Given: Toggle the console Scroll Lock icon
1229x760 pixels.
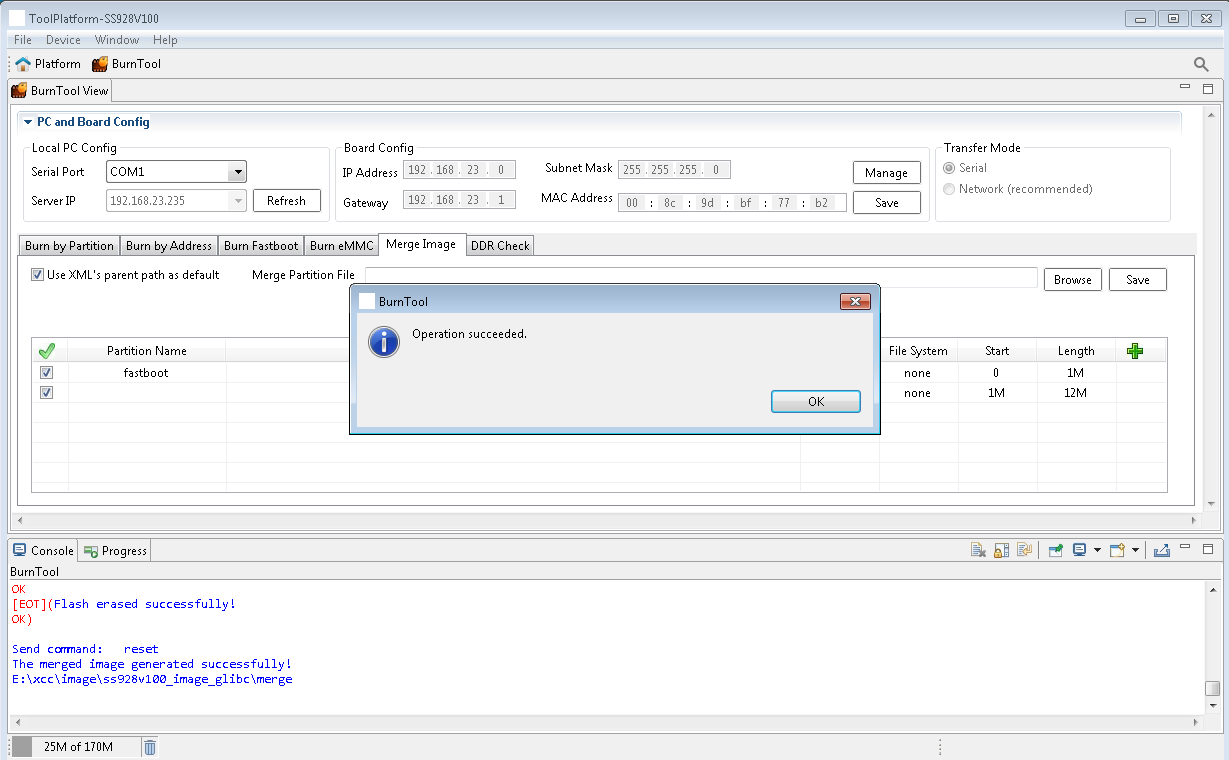Looking at the screenshot, I should 1002,550.
